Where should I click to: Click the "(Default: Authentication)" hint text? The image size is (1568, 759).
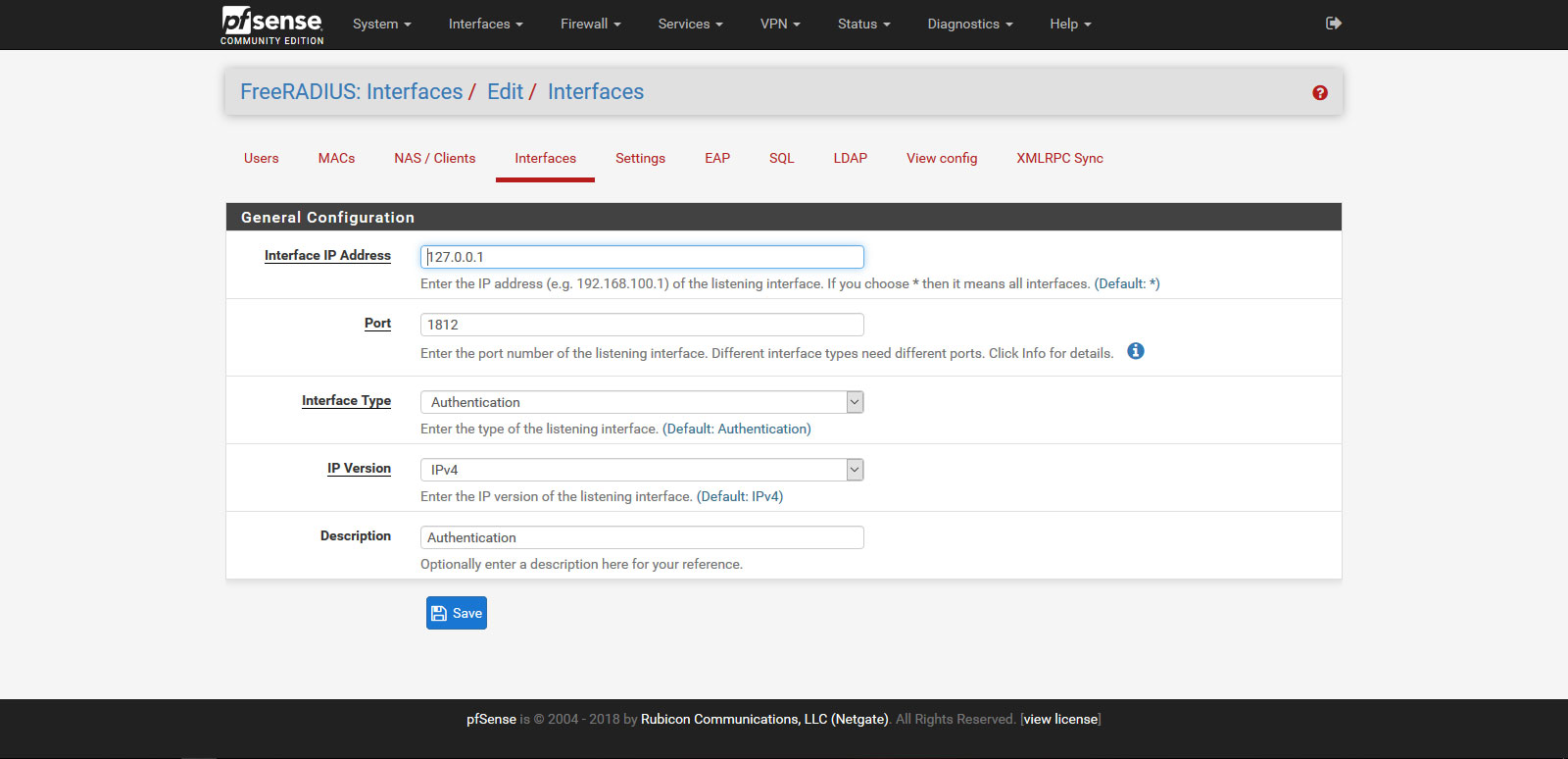pyautogui.click(x=737, y=429)
